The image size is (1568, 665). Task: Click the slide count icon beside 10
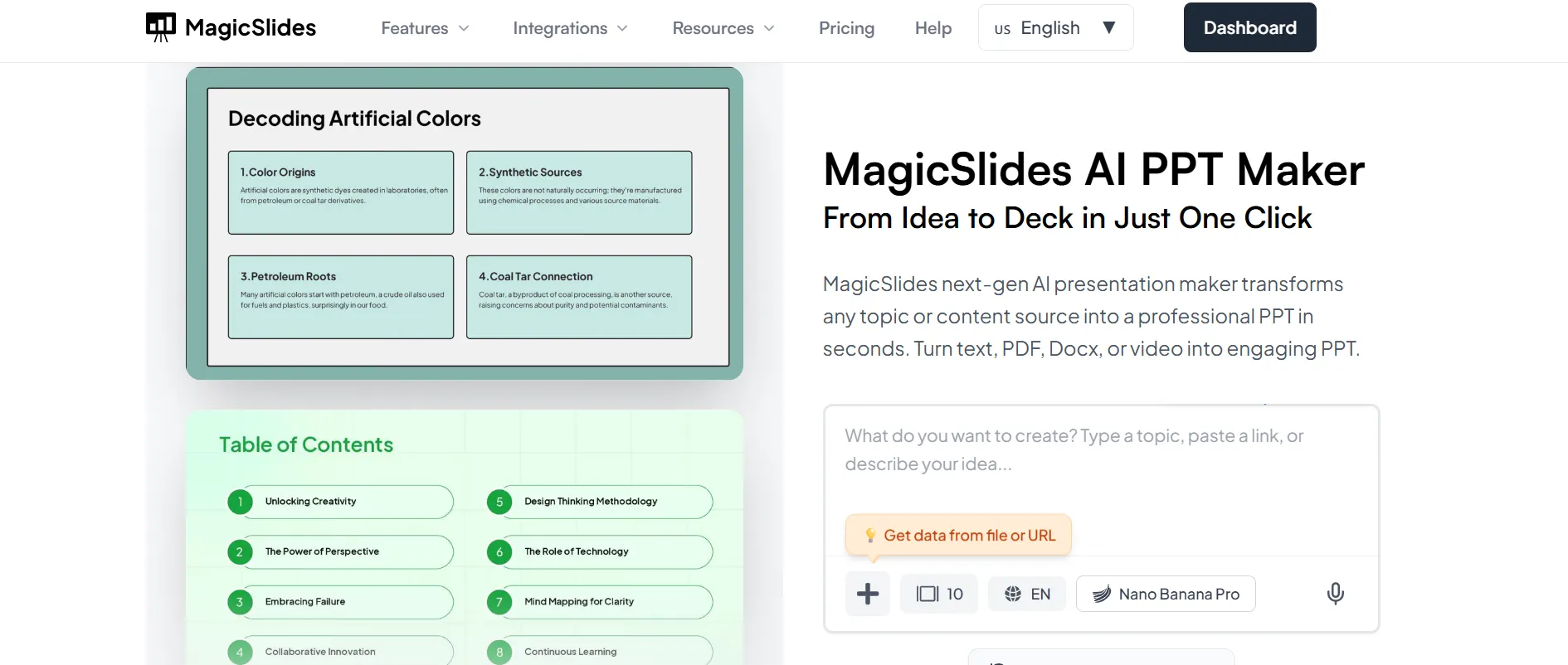928,594
